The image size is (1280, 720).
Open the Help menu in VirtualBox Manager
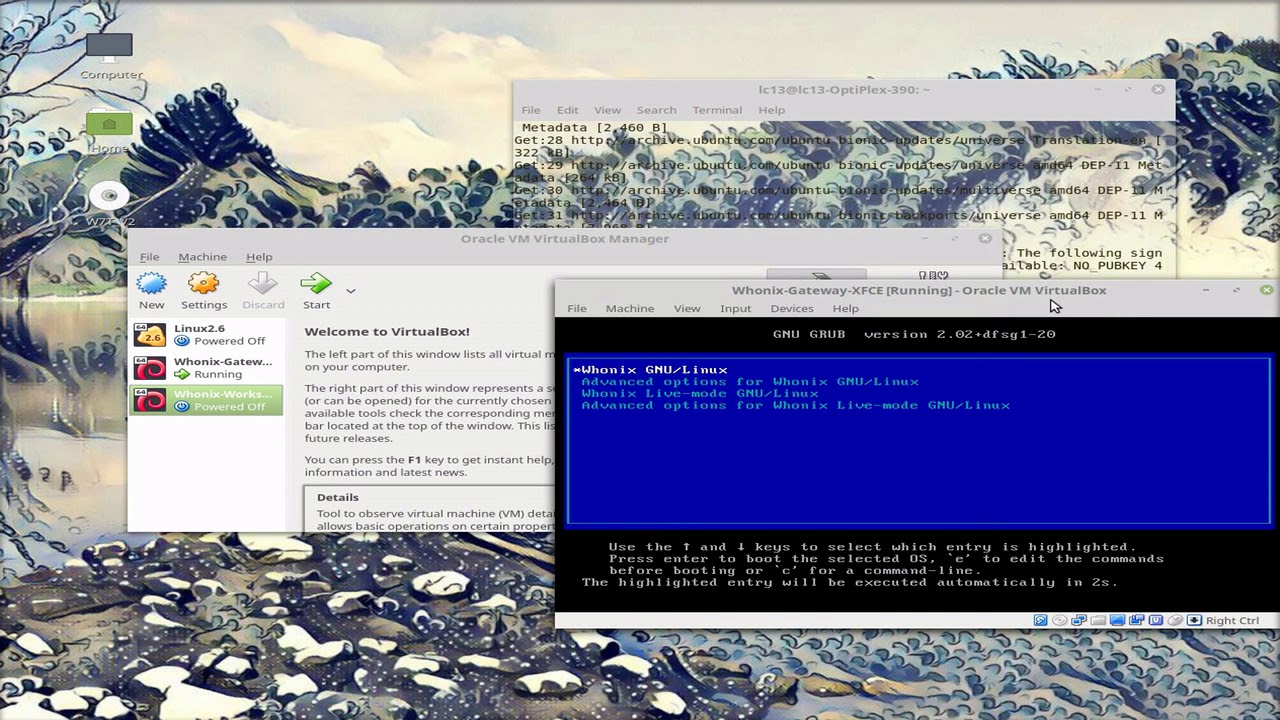tap(259, 257)
